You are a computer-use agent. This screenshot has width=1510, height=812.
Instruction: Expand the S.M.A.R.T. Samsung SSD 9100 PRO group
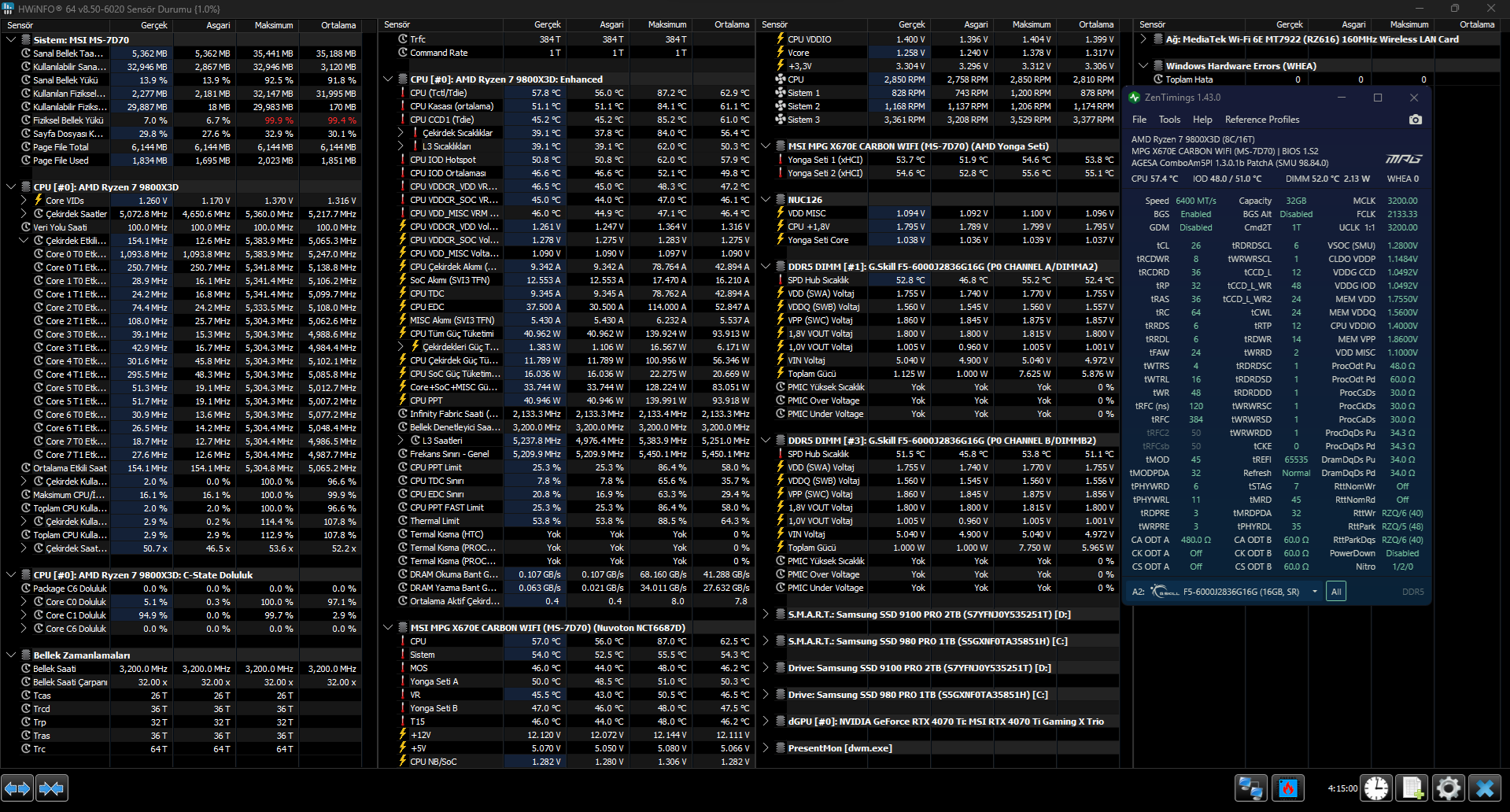click(x=766, y=615)
